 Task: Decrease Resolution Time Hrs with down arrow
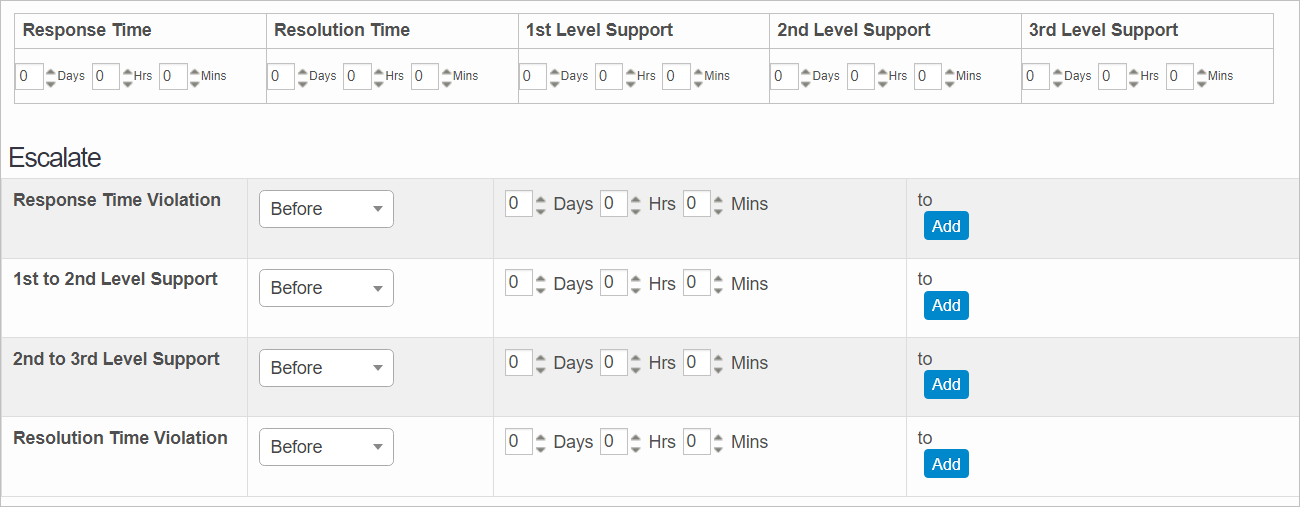point(378,82)
